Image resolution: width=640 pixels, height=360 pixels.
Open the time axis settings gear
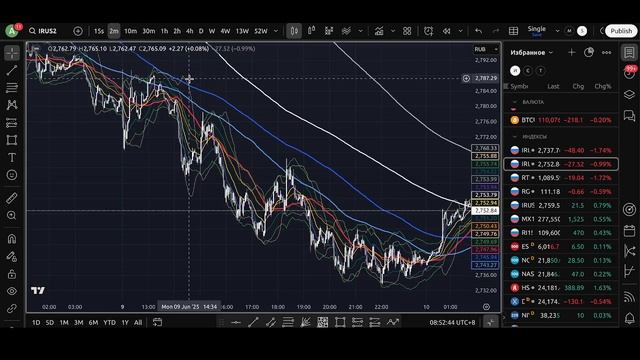point(486,307)
